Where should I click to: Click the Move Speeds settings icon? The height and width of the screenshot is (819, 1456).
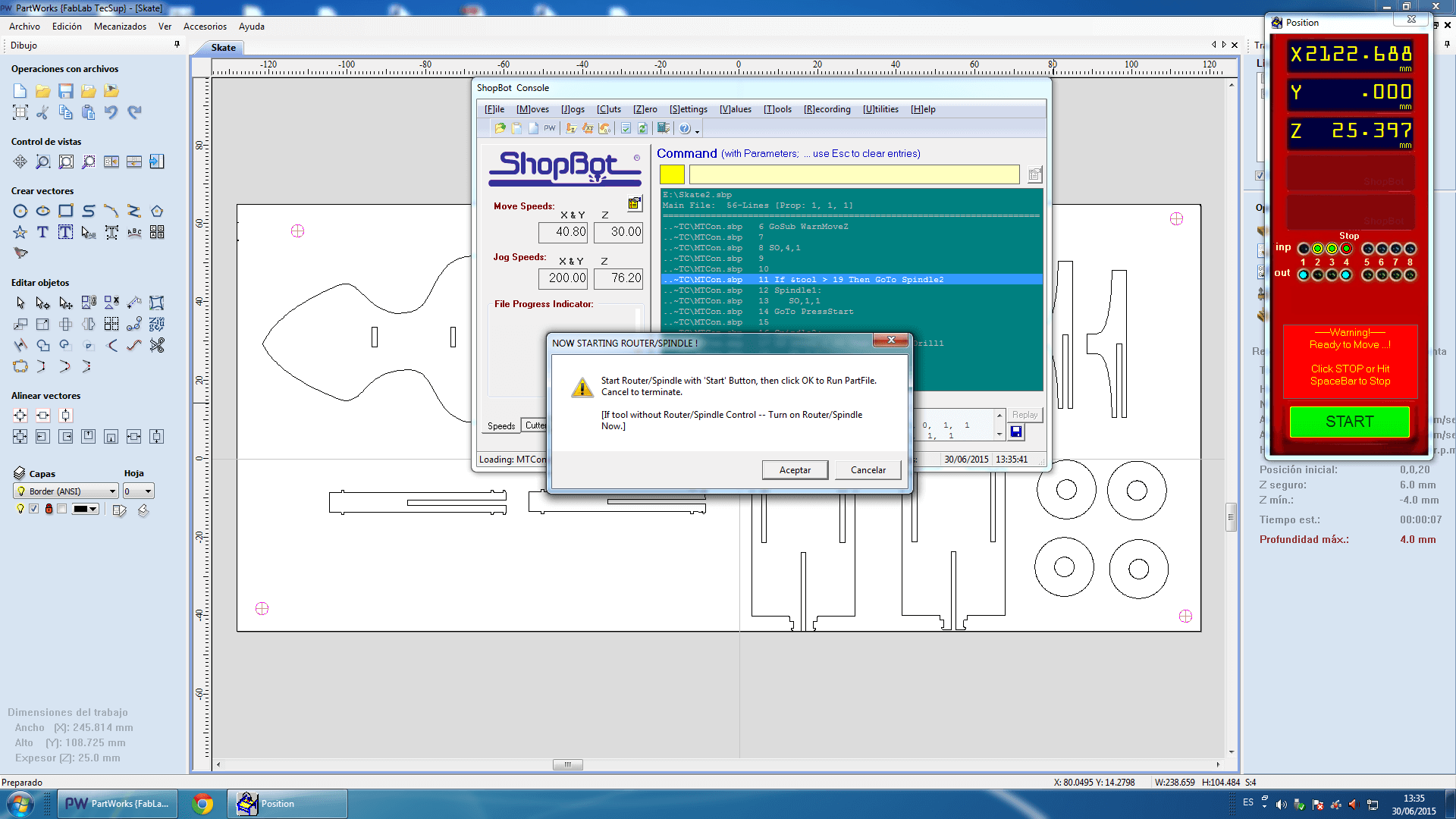(x=634, y=203)
